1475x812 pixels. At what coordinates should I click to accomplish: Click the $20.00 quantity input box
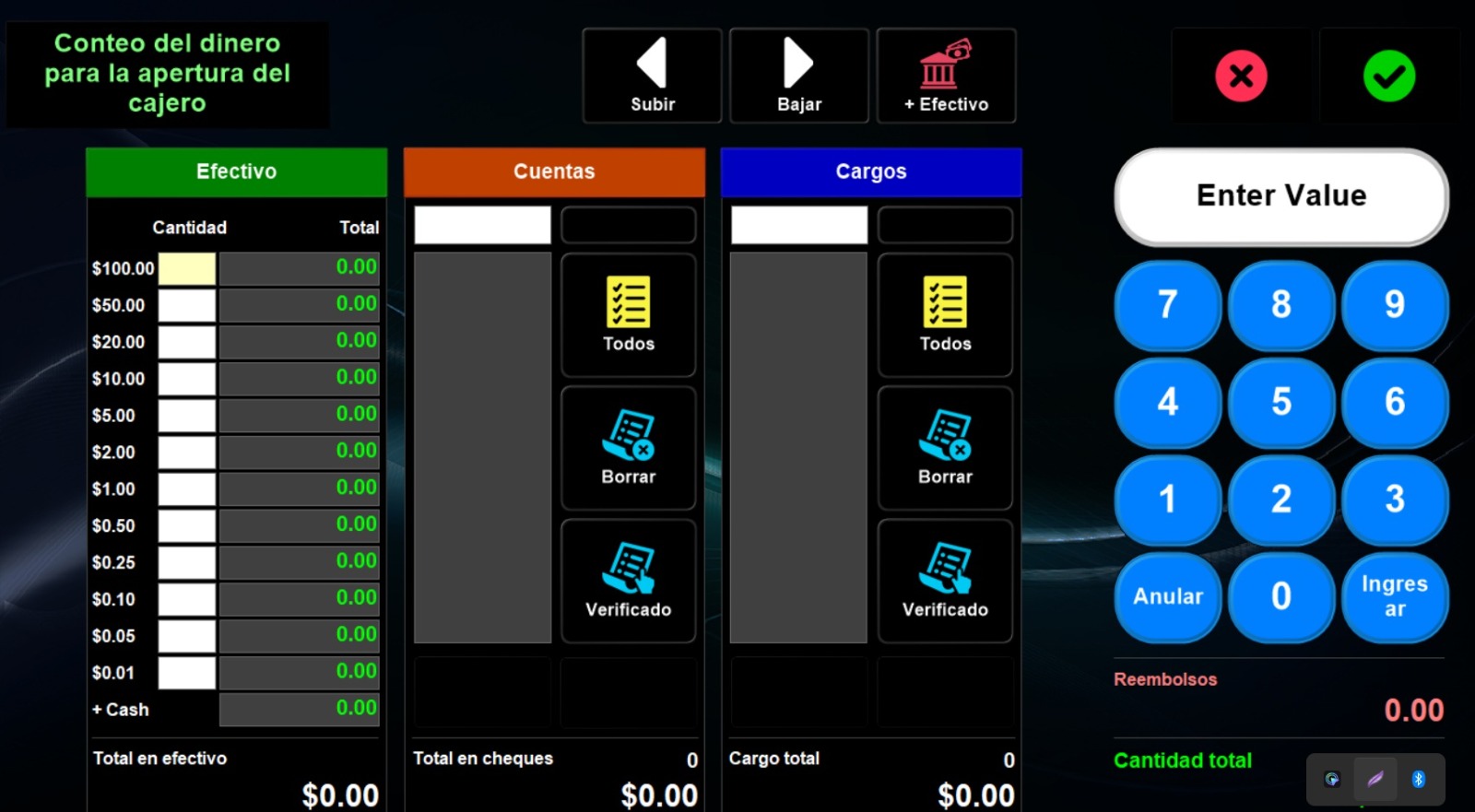click(x=187, y=342)
